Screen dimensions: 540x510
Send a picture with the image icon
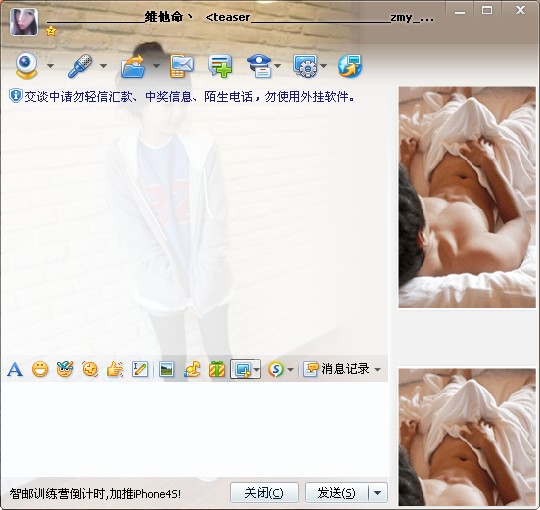[166, 370]
